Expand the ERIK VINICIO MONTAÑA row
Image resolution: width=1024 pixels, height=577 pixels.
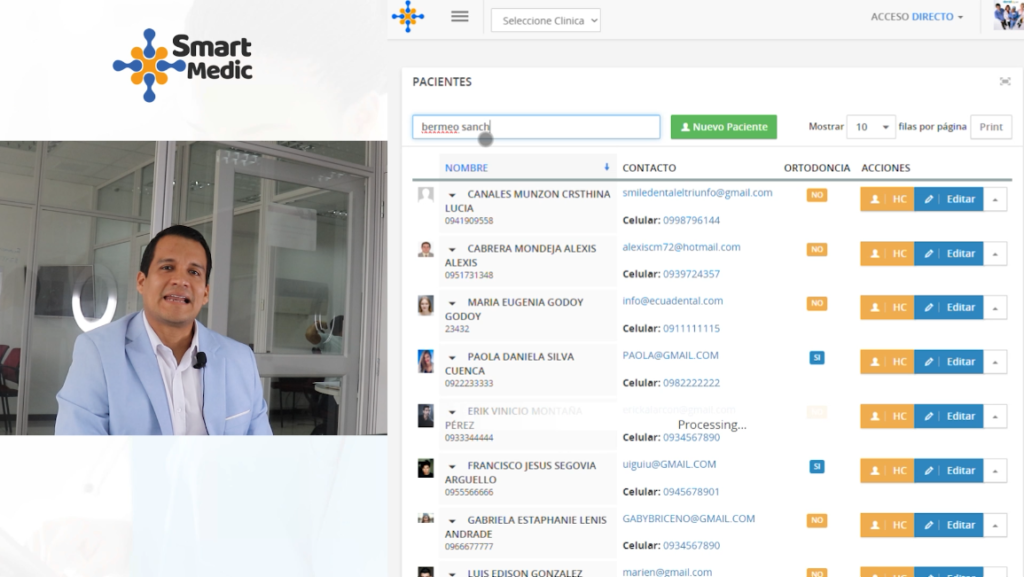click(x=452, y=412)
